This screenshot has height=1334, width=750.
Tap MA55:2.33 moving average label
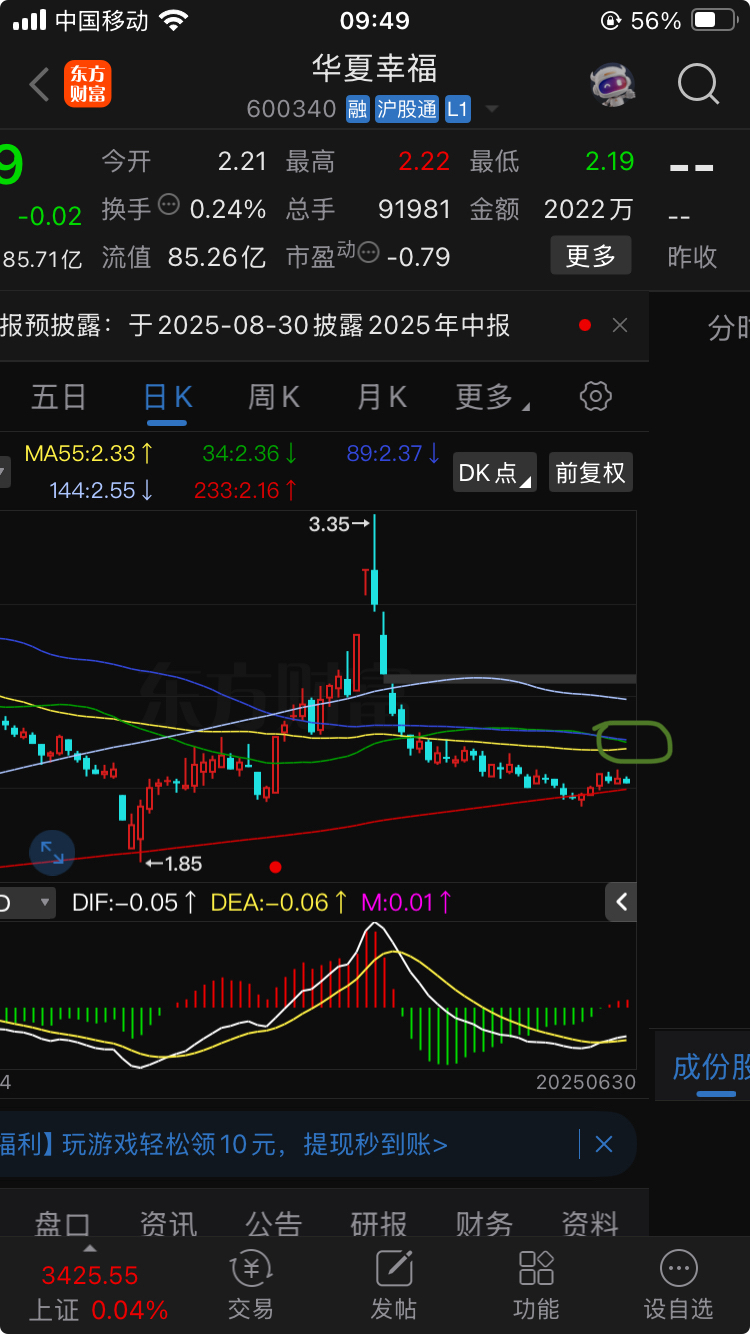89,453
